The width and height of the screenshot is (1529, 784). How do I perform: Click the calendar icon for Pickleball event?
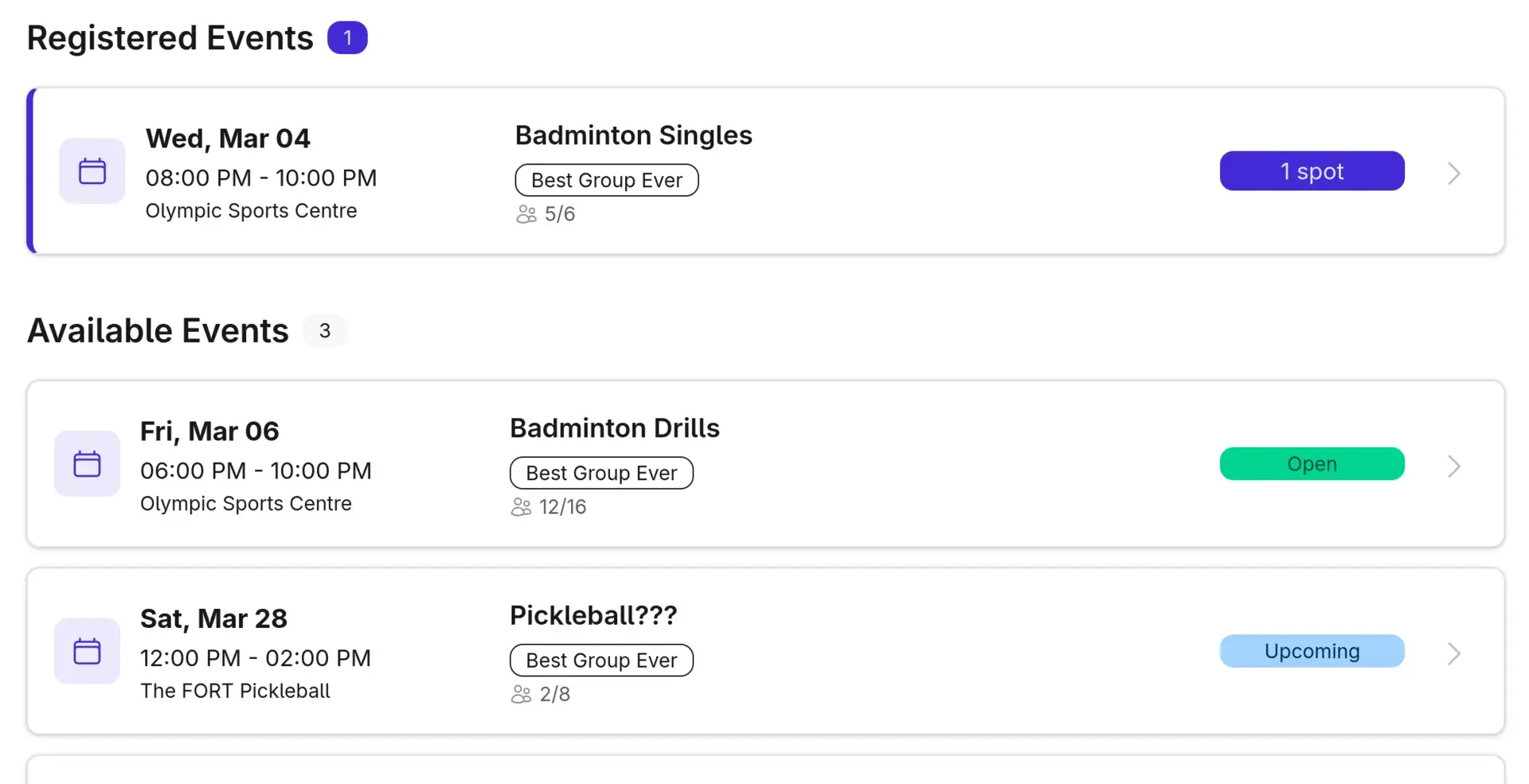pyautogui.click(x=87, y=650)
